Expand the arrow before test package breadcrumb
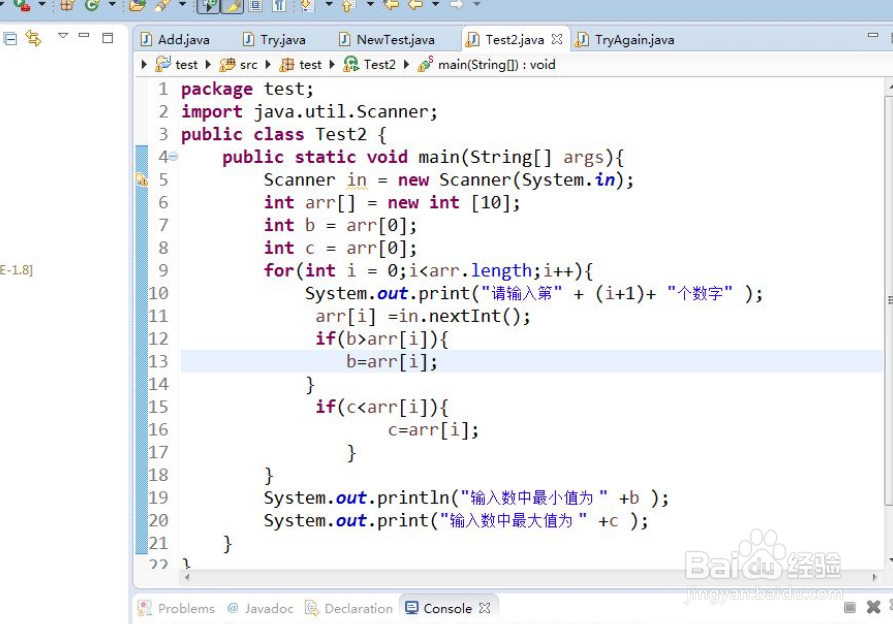 click(268, 64)
